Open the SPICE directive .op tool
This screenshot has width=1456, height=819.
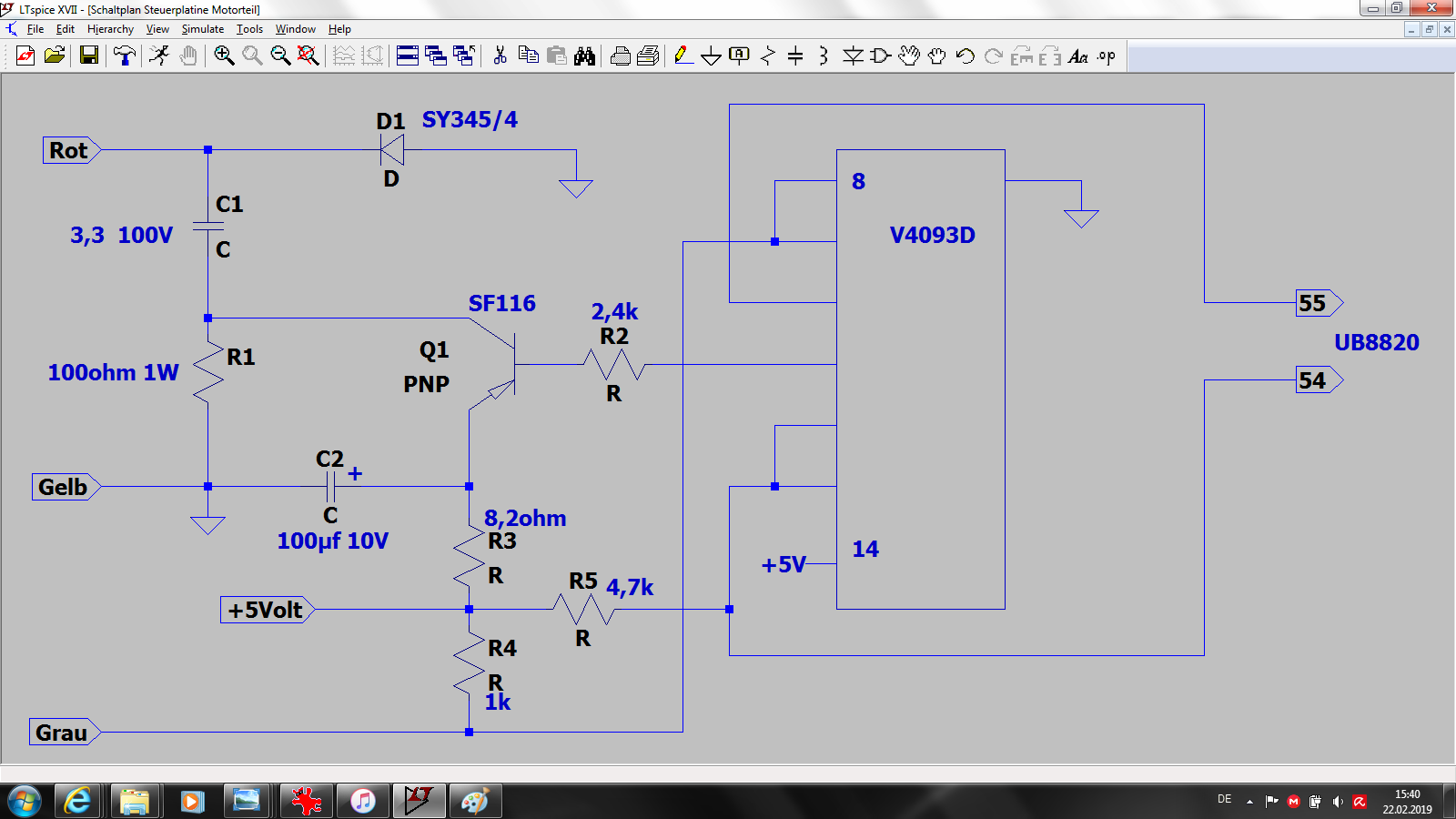click(1106, 56)
